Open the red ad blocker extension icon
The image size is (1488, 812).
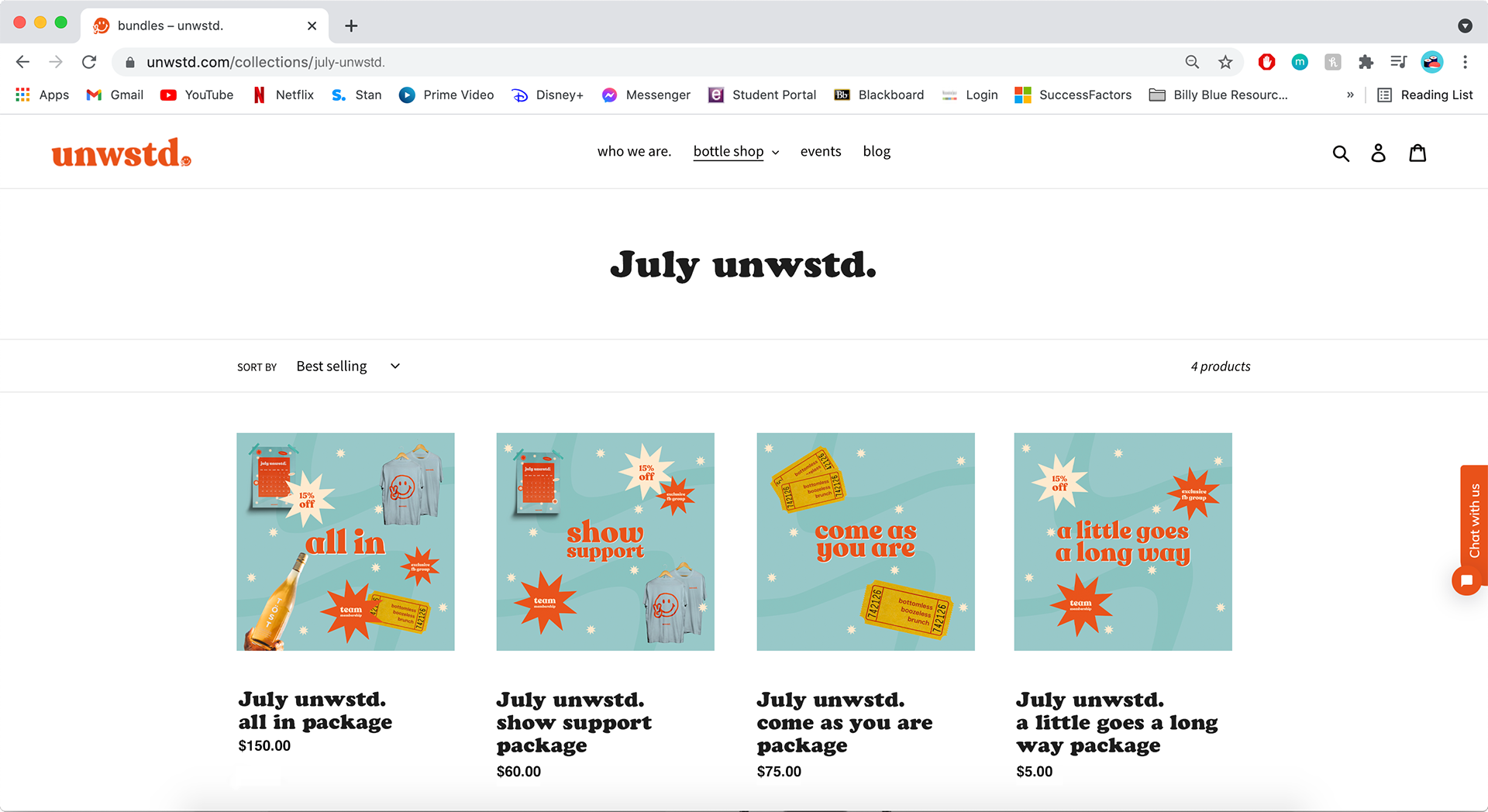tap(1266, 62)
